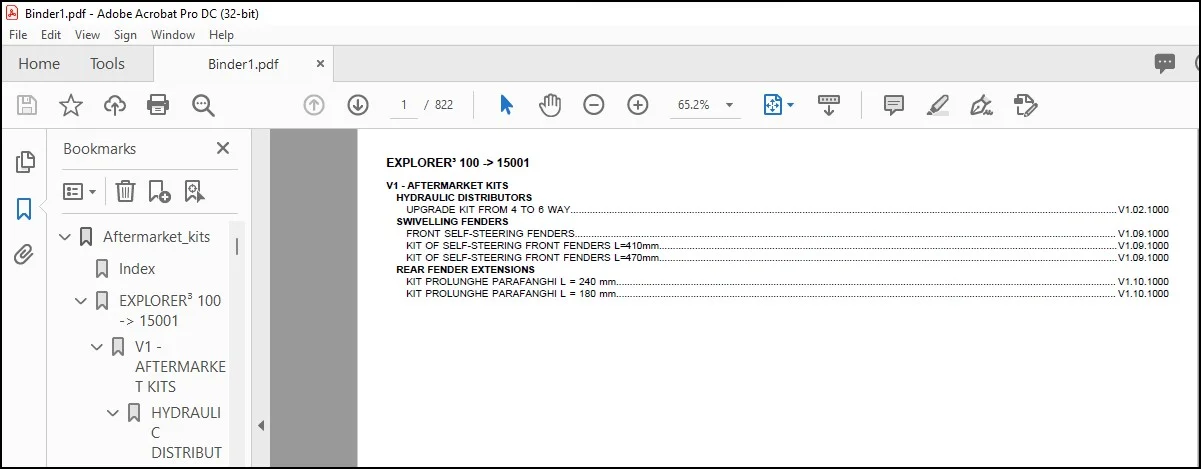The width and height of the screenshot is (1201, 469).
Task: Click the V1.02.1000 page reference
Action: 1143,210
